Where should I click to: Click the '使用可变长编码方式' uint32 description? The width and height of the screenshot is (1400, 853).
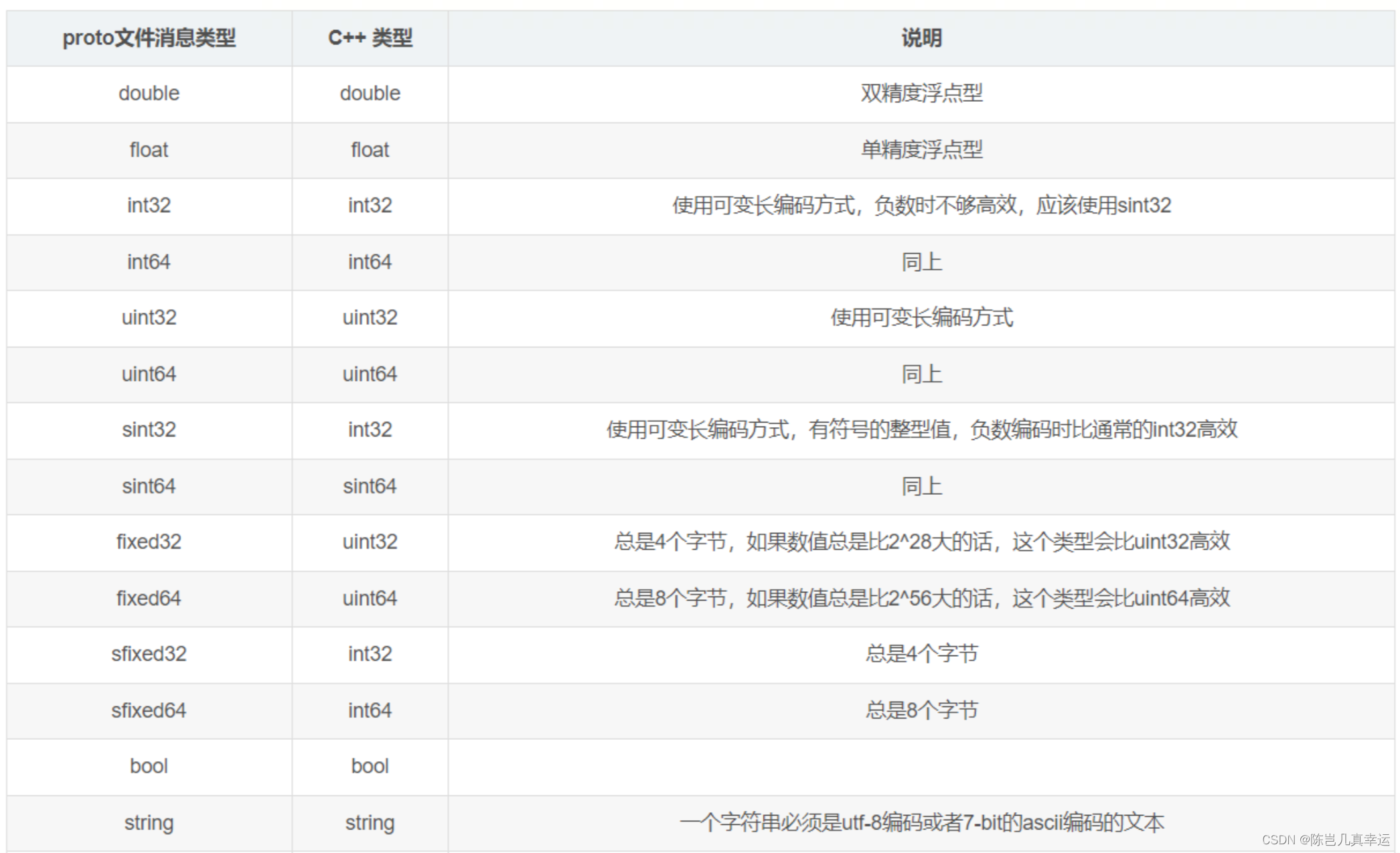pyautogui.click(x=921, y=317)
